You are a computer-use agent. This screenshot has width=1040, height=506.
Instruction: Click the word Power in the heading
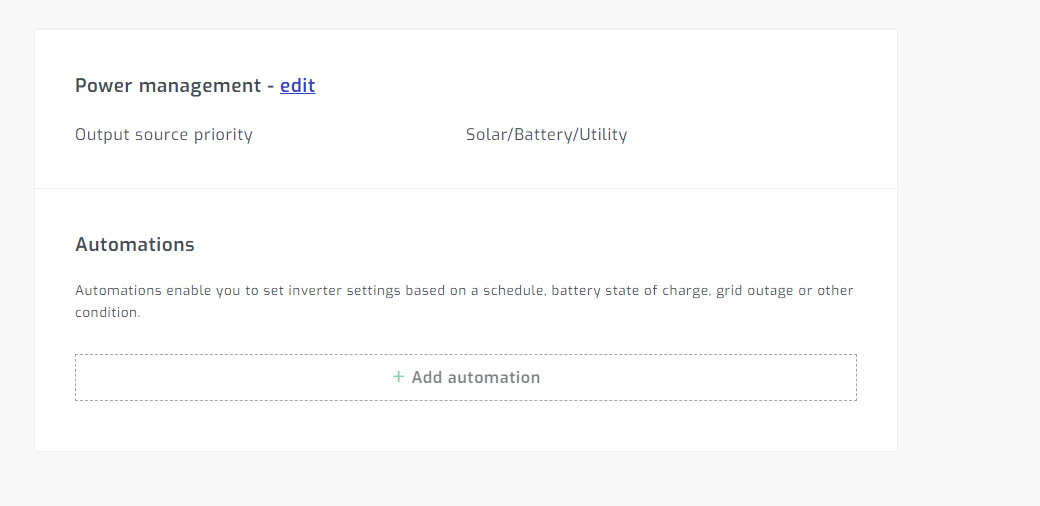[x=104, y=86]
